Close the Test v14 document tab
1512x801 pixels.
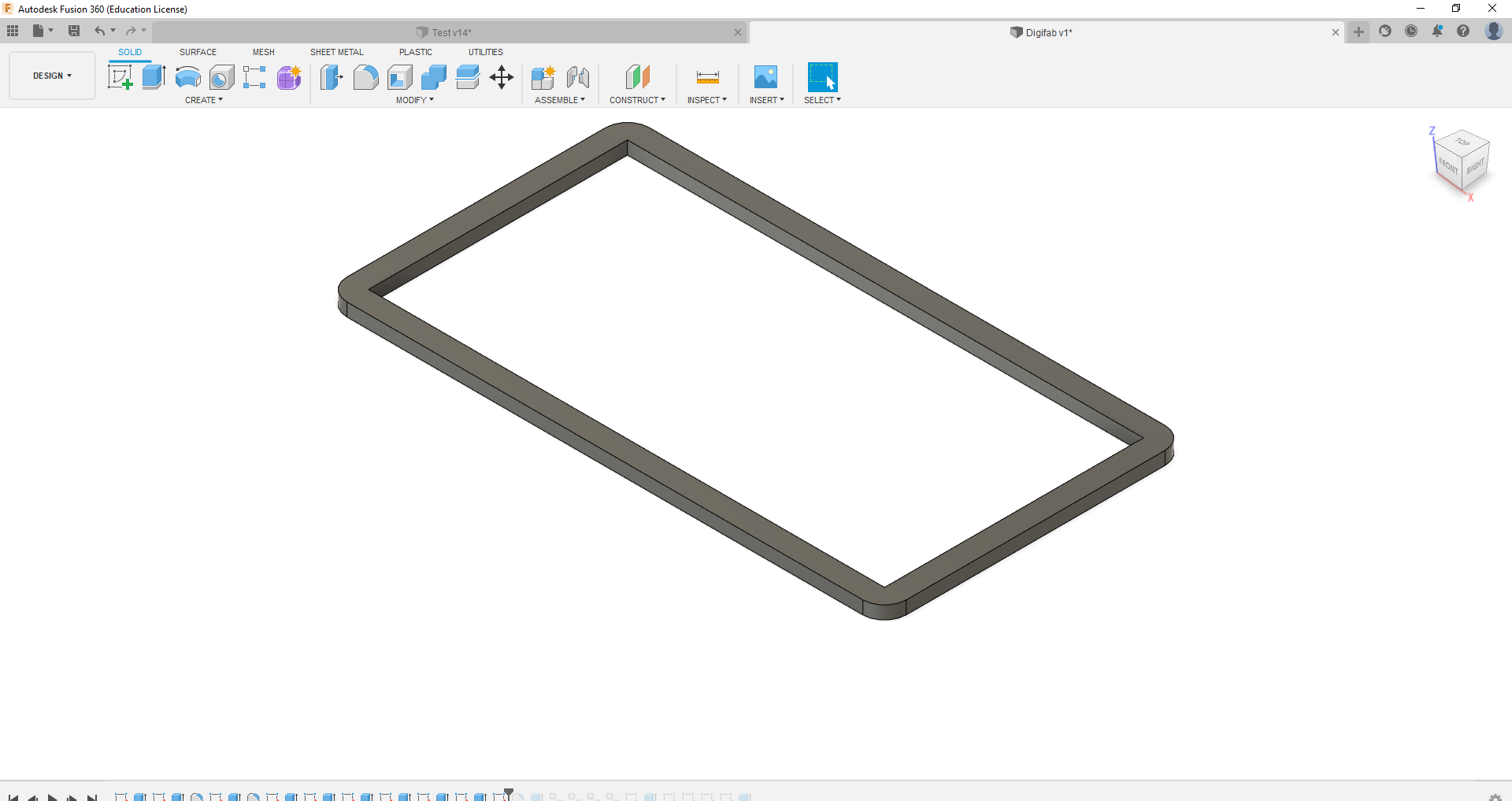[738, 32]
